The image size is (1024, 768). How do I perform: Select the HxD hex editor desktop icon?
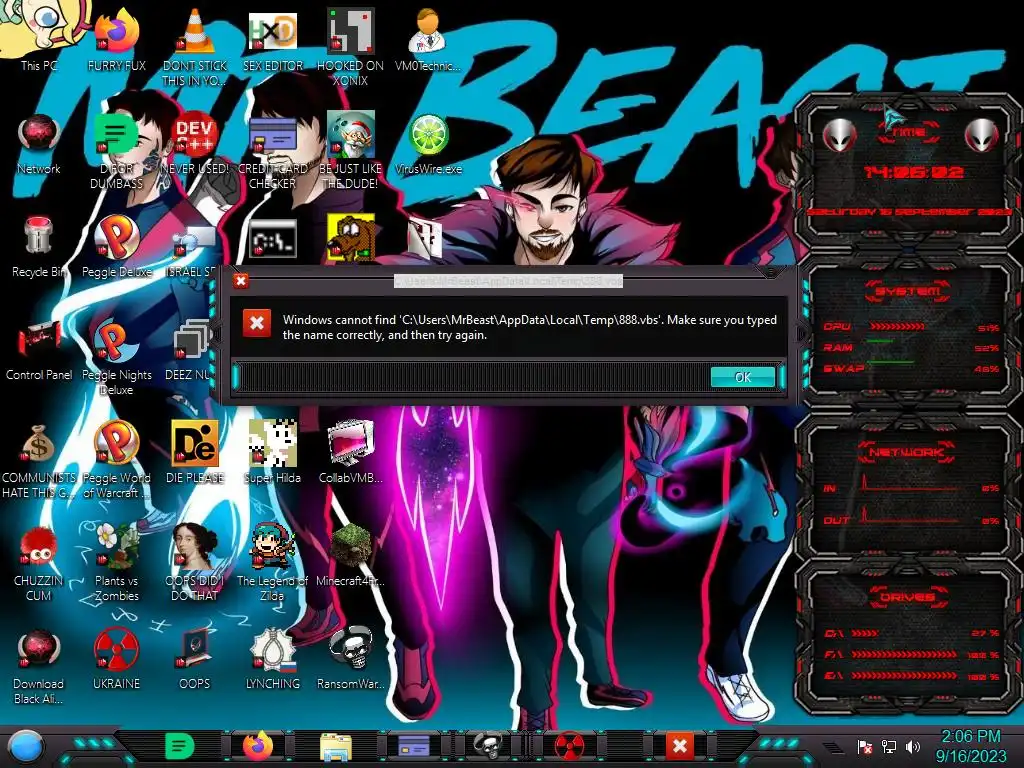pyautogui.click(x=273, y=38)
